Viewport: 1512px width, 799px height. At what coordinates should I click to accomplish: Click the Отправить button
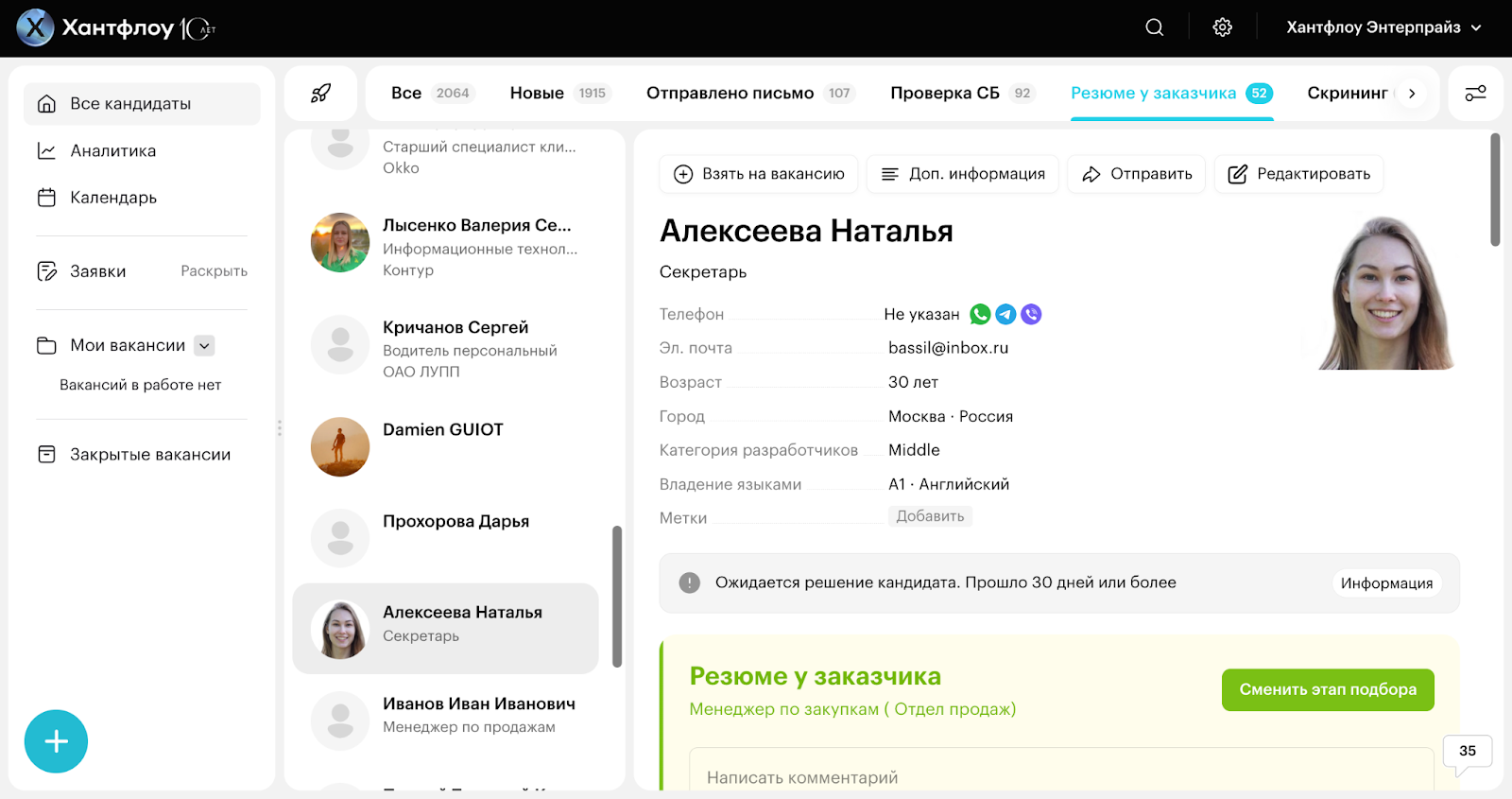[1137, 174]
